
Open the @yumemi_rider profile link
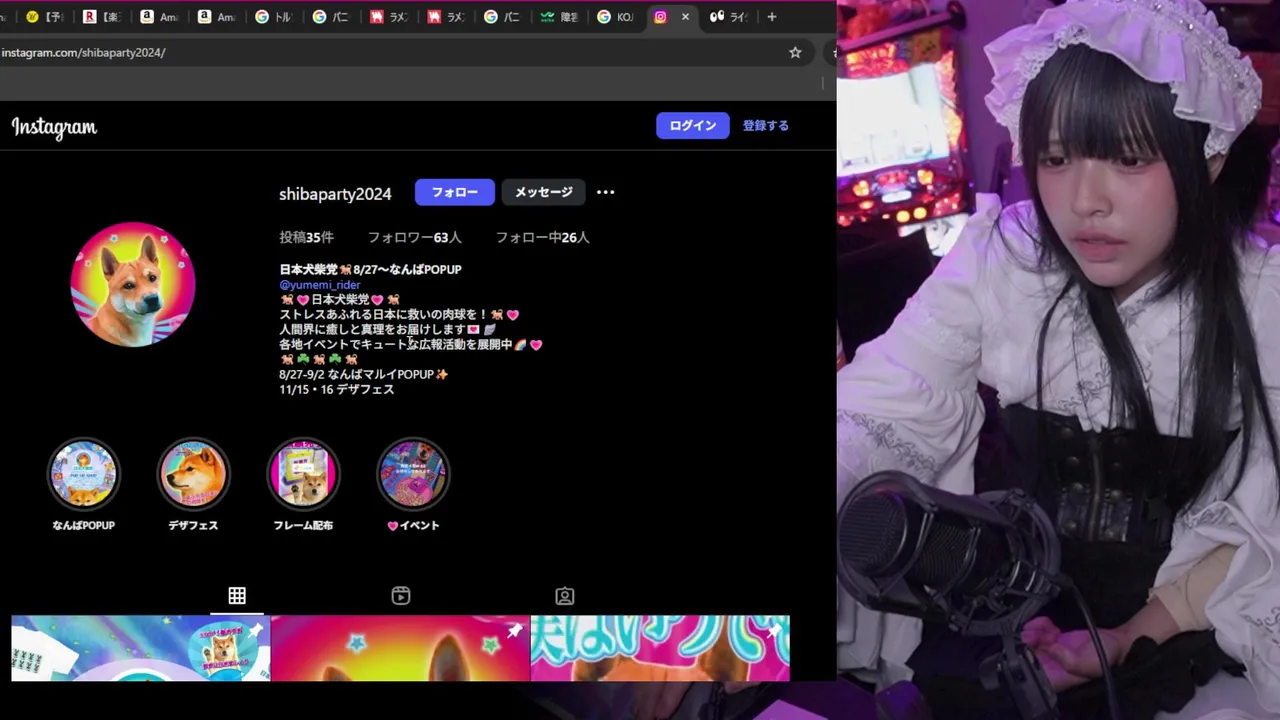320,285
